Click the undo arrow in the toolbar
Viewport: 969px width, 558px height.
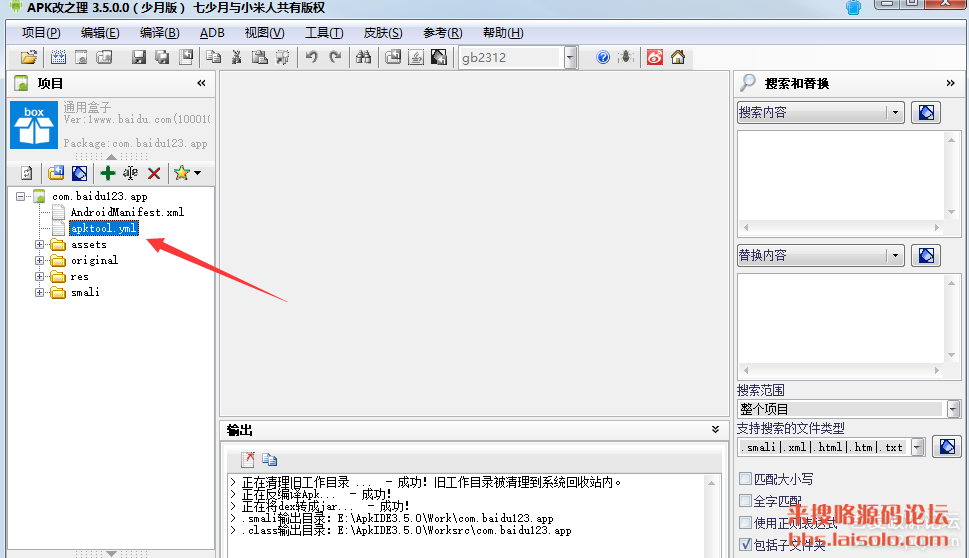[312, 57]
